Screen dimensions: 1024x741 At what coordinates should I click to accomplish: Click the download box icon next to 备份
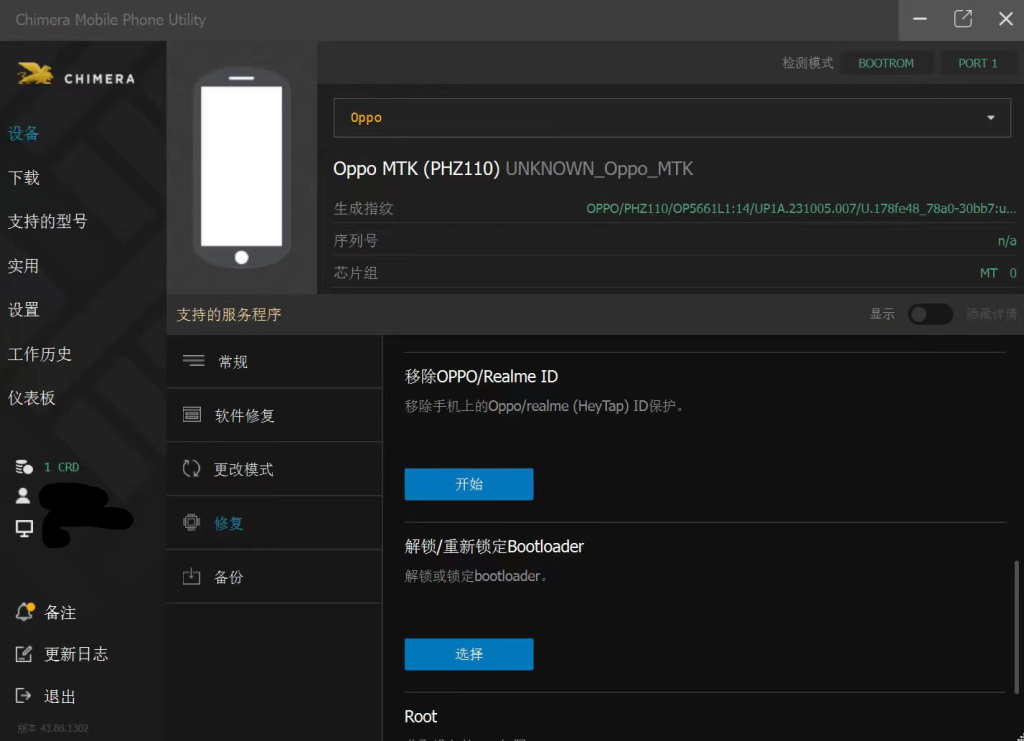pos(191,576)
